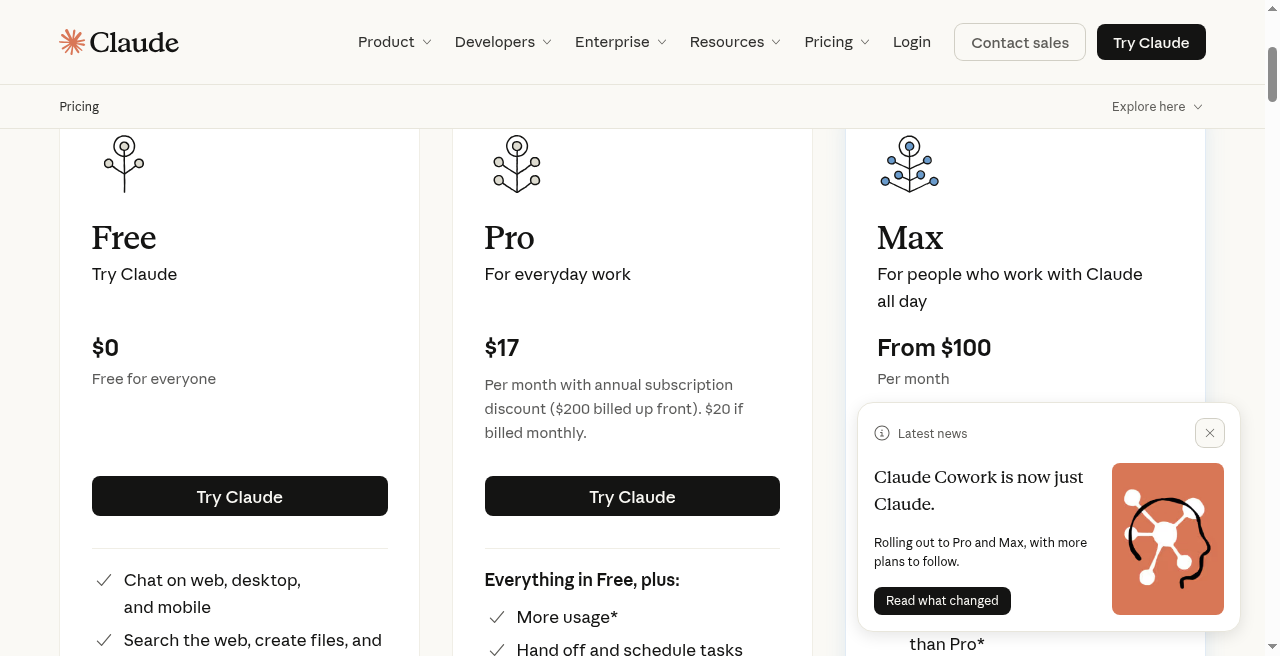Expand the Developers menu
This screenshot has height=656, width=1280.
coord(503,42)
